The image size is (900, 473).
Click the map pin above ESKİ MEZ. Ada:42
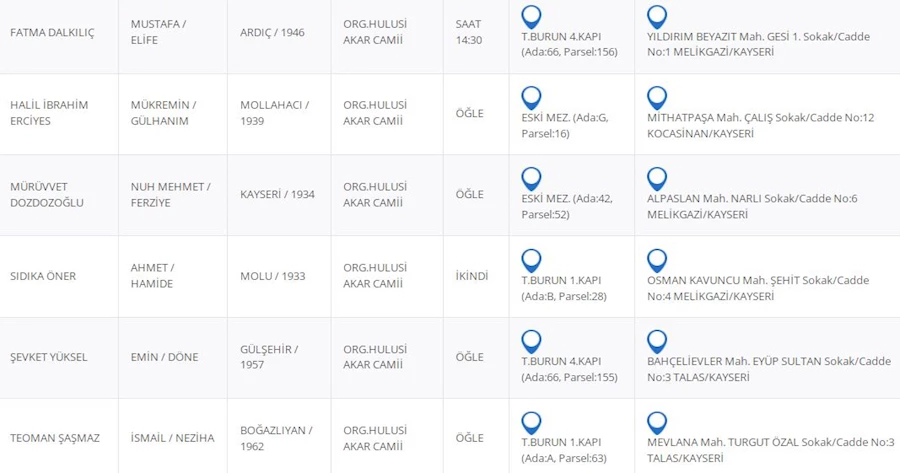click(x=532, y=179)
